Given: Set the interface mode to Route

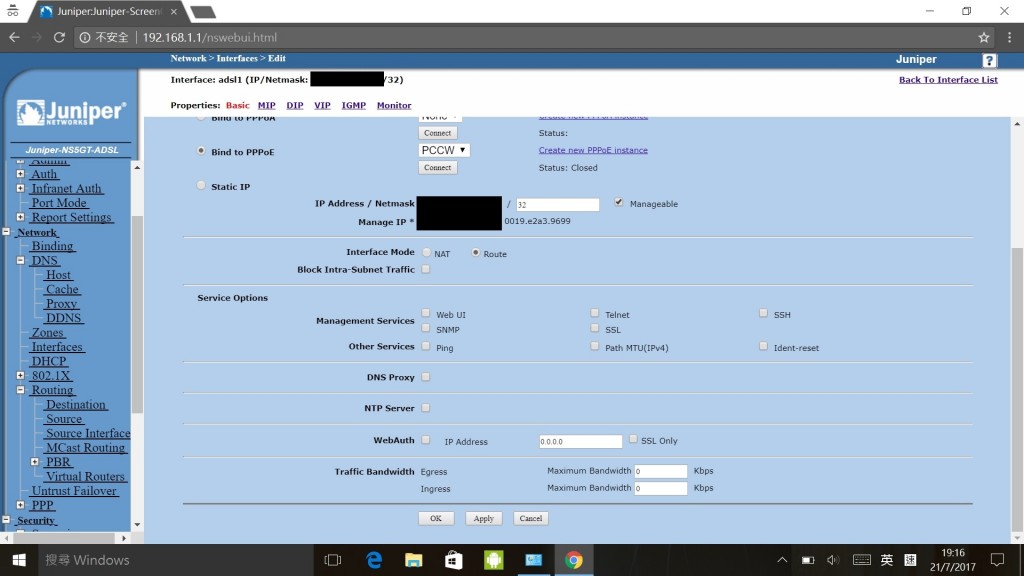Looking at the screenshot, I should (x=475, y=252).
